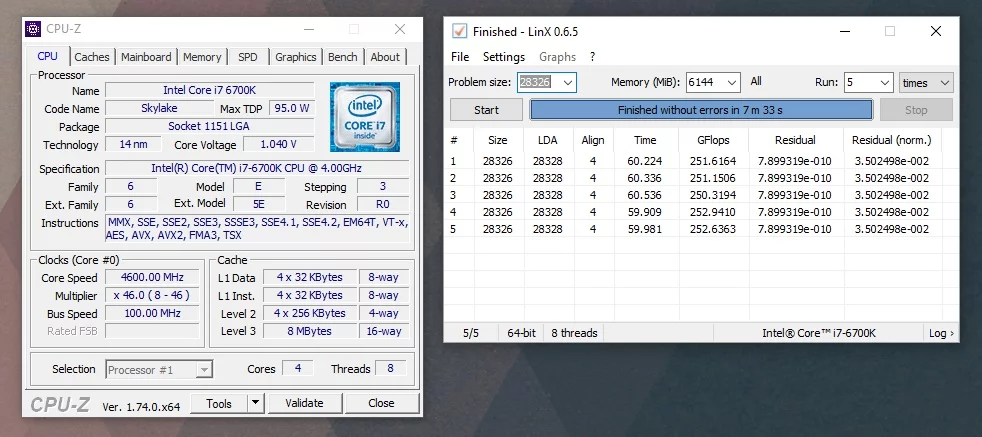Expand the Problem size combo box

(x=568, y=83)
